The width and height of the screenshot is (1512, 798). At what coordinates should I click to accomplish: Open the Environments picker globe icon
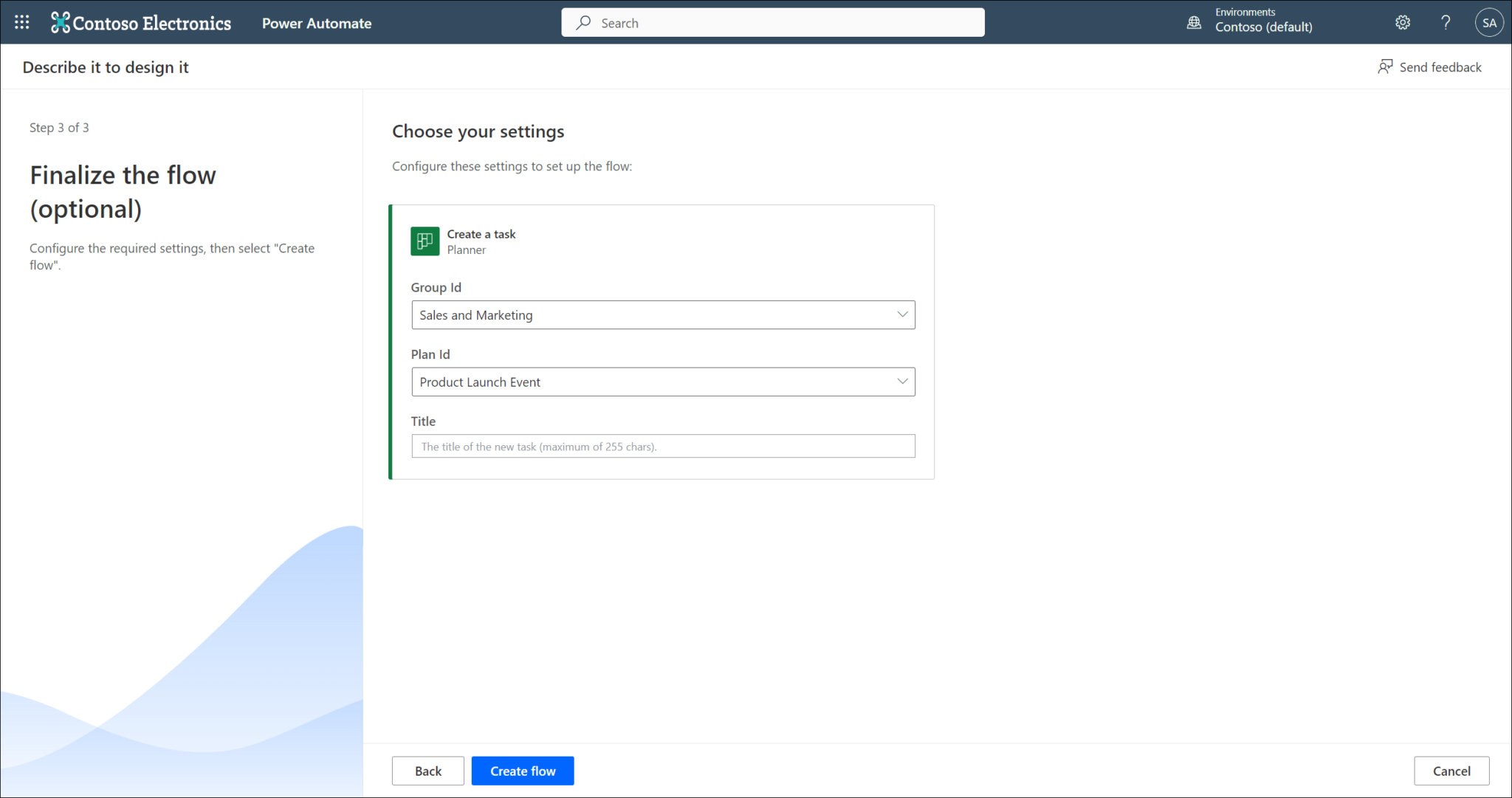pyautogui.click(x=1194, y=23)
